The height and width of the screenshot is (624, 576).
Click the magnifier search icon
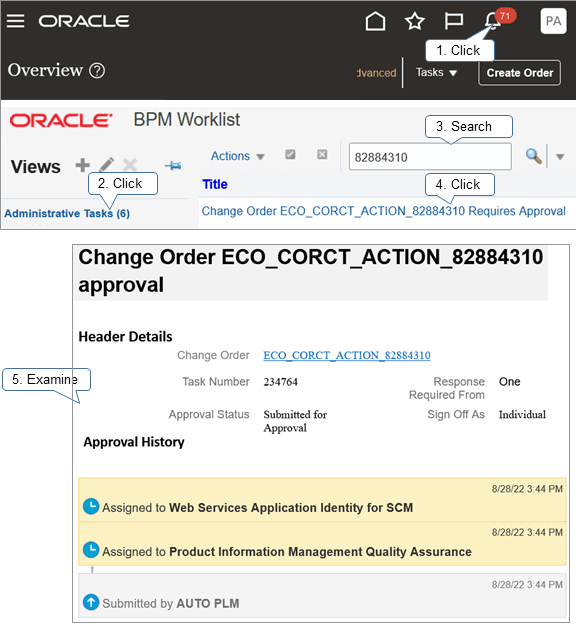(x=533, y=156)
